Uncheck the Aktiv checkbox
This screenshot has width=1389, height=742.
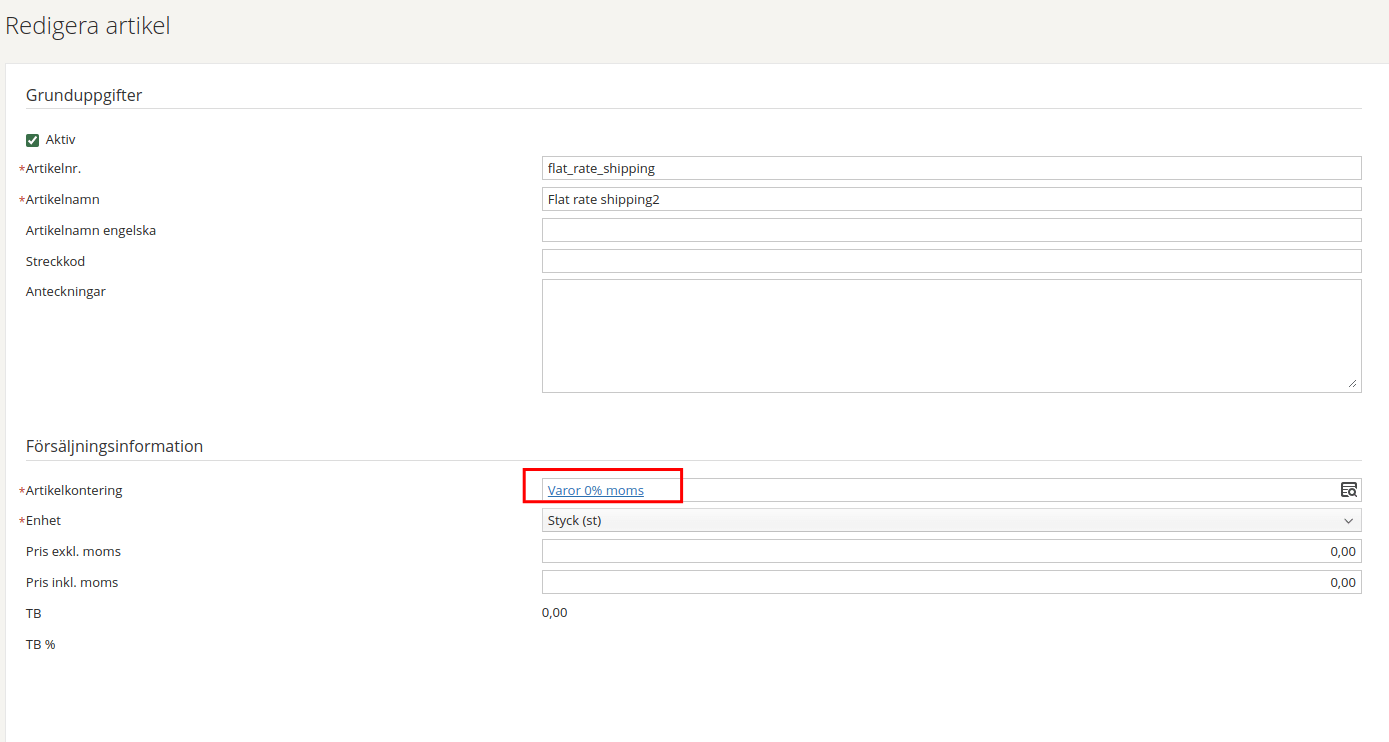point(33,140)
